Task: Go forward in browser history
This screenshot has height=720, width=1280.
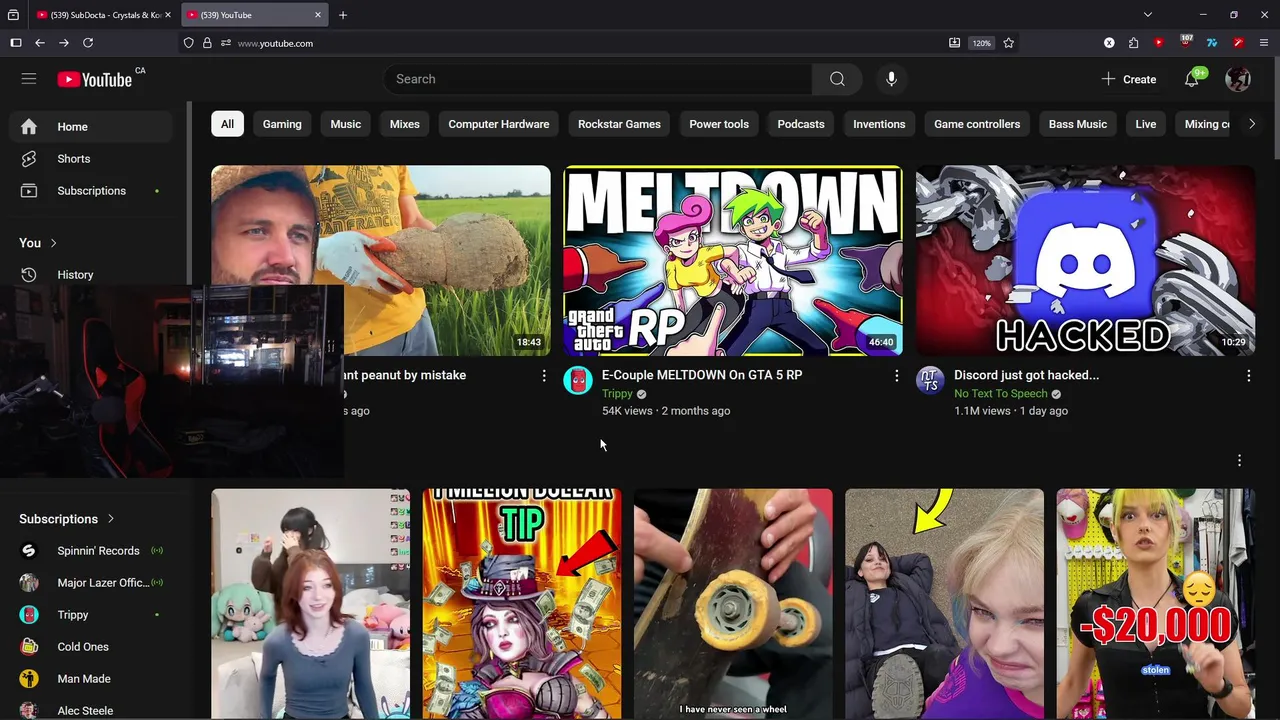Action: [64, 43]
